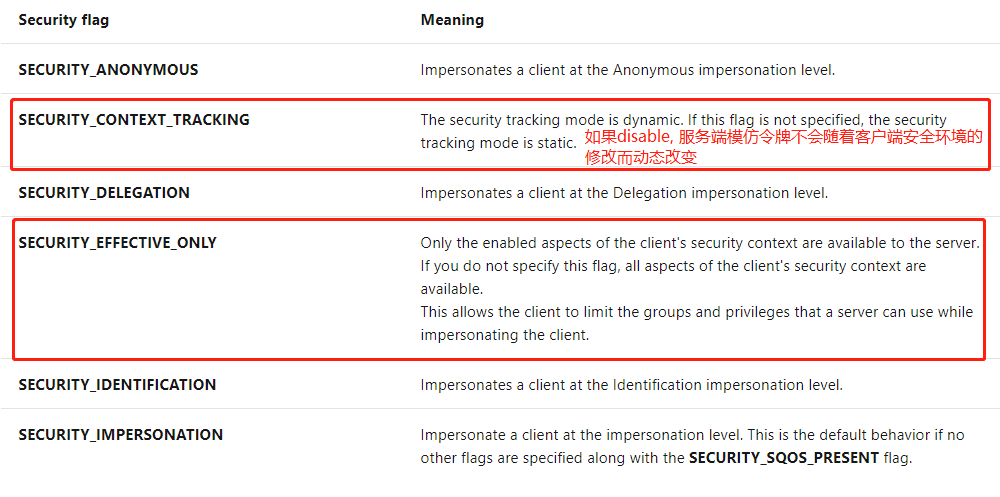Select SECURITY_IMPERSONATION flag name

click(120, 435)
